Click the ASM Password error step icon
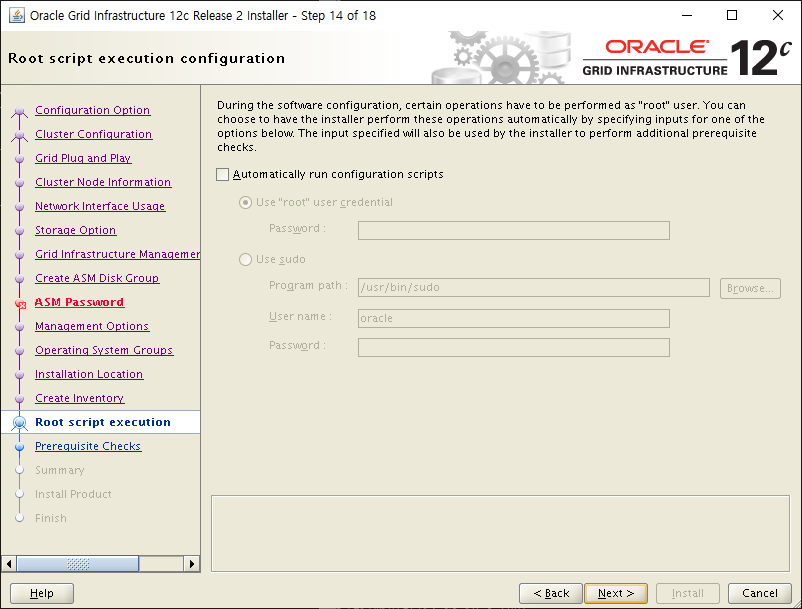802x609 pixels. click(20, 303)
